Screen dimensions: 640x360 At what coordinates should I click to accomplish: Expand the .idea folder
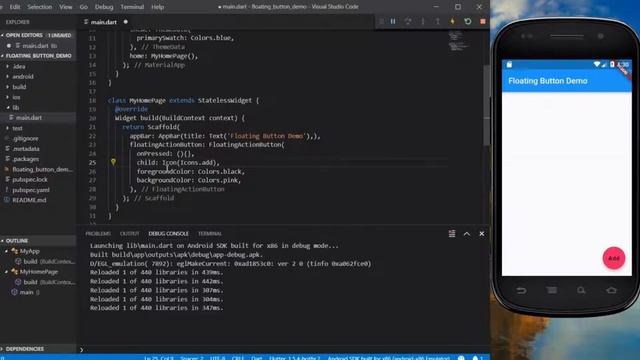(x=7, y=66)
